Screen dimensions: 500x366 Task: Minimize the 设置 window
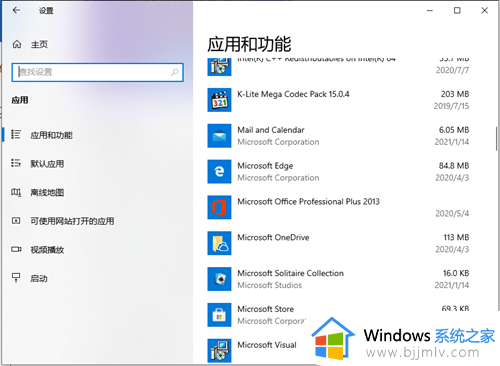point(430,11)
